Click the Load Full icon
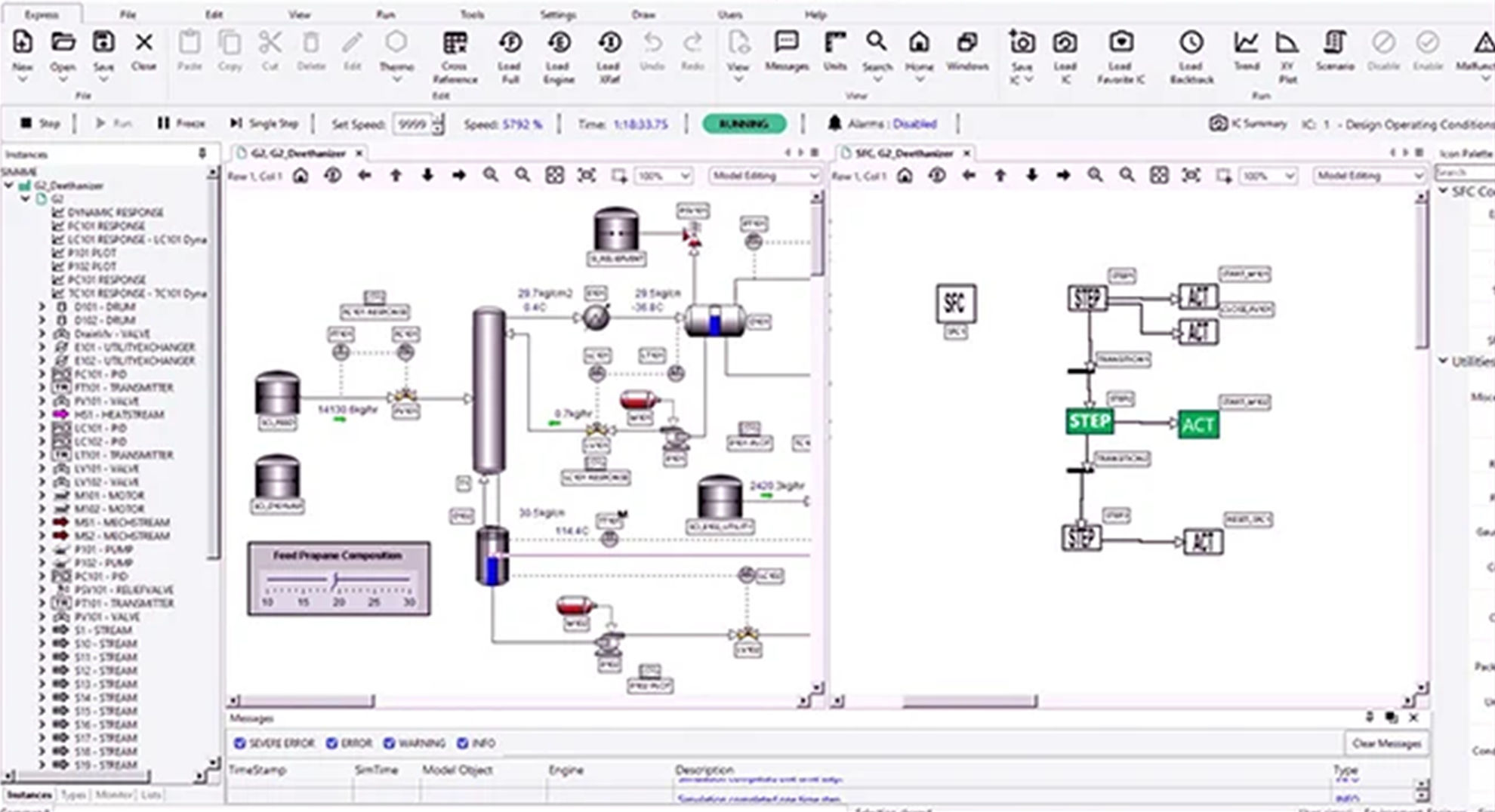1495x812 pixels. tap(510, 43)
